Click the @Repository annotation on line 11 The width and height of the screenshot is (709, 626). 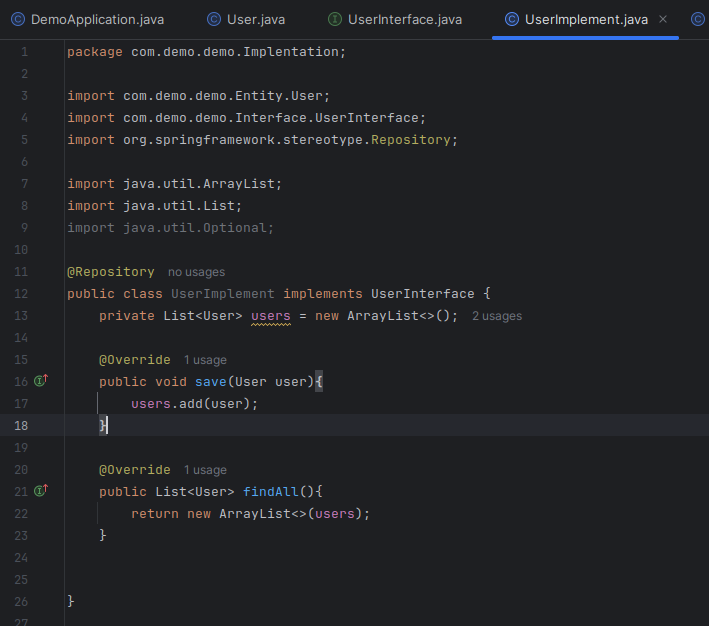click(111, 272)
